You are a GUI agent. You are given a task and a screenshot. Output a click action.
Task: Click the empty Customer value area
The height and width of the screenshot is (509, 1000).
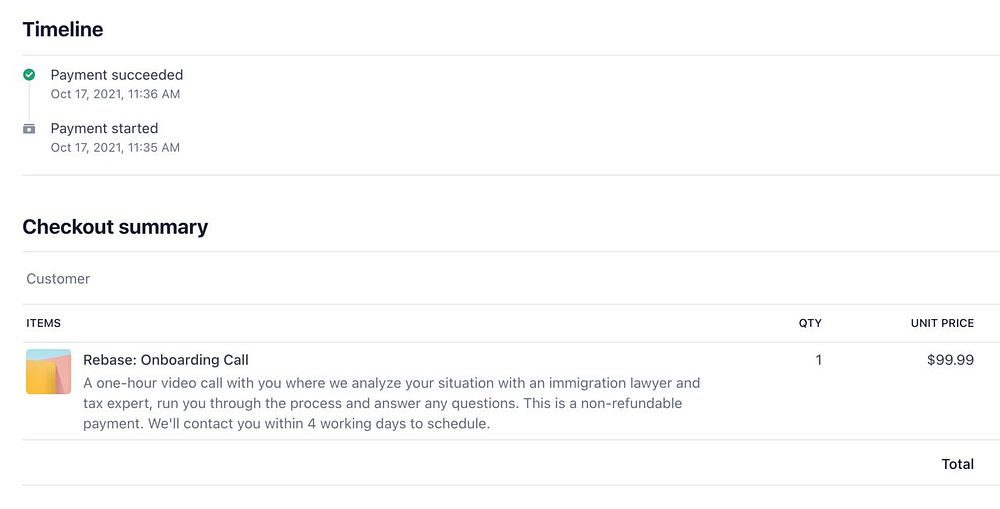pos(500,279)
